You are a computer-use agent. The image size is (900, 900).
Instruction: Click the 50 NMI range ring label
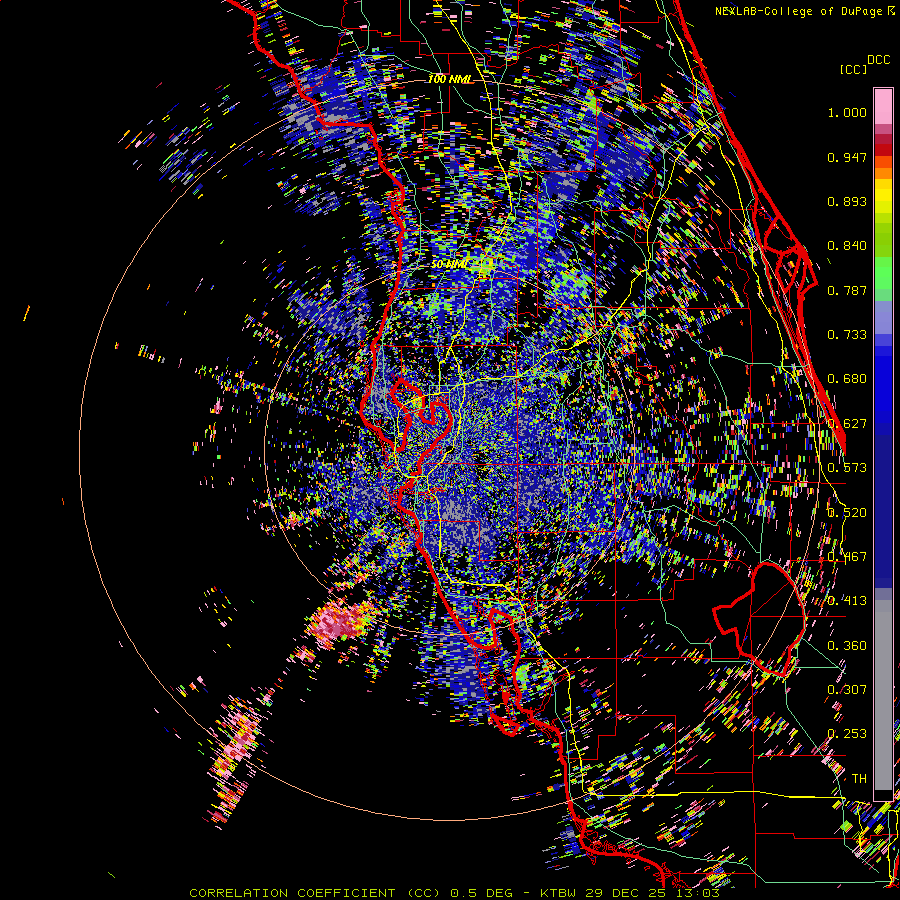click(448, 265)
